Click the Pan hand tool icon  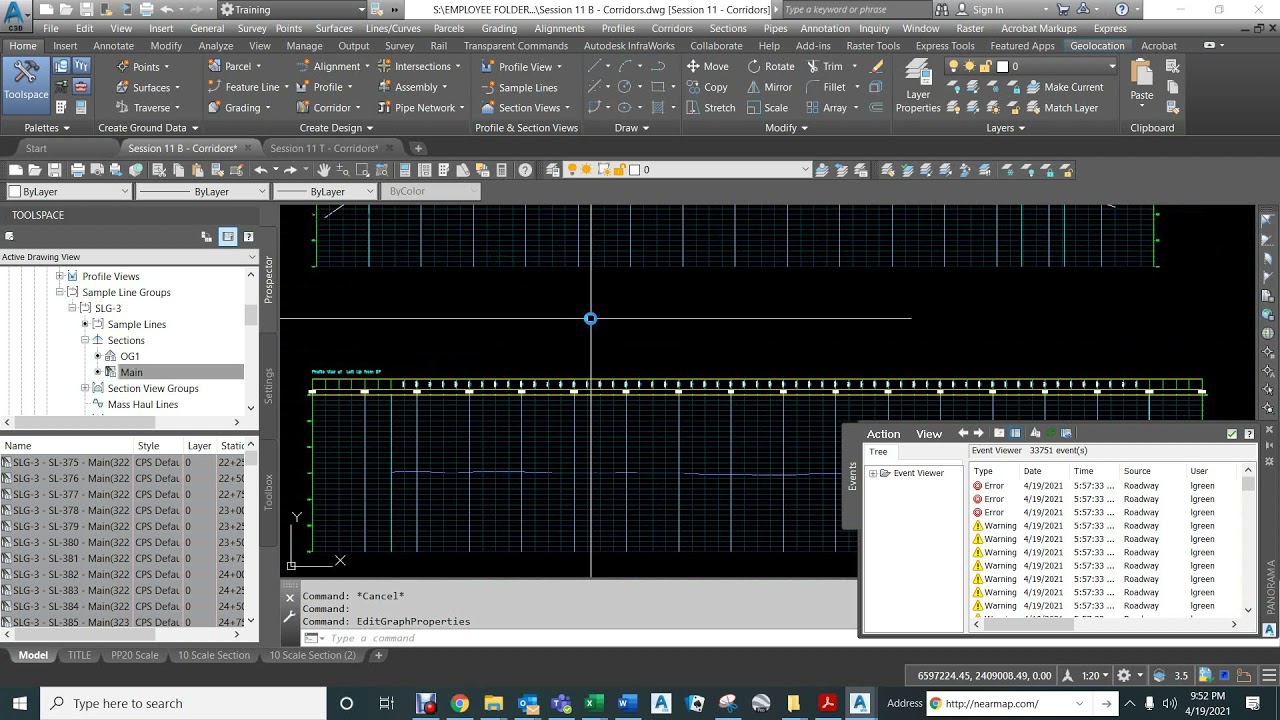point(324,170)
